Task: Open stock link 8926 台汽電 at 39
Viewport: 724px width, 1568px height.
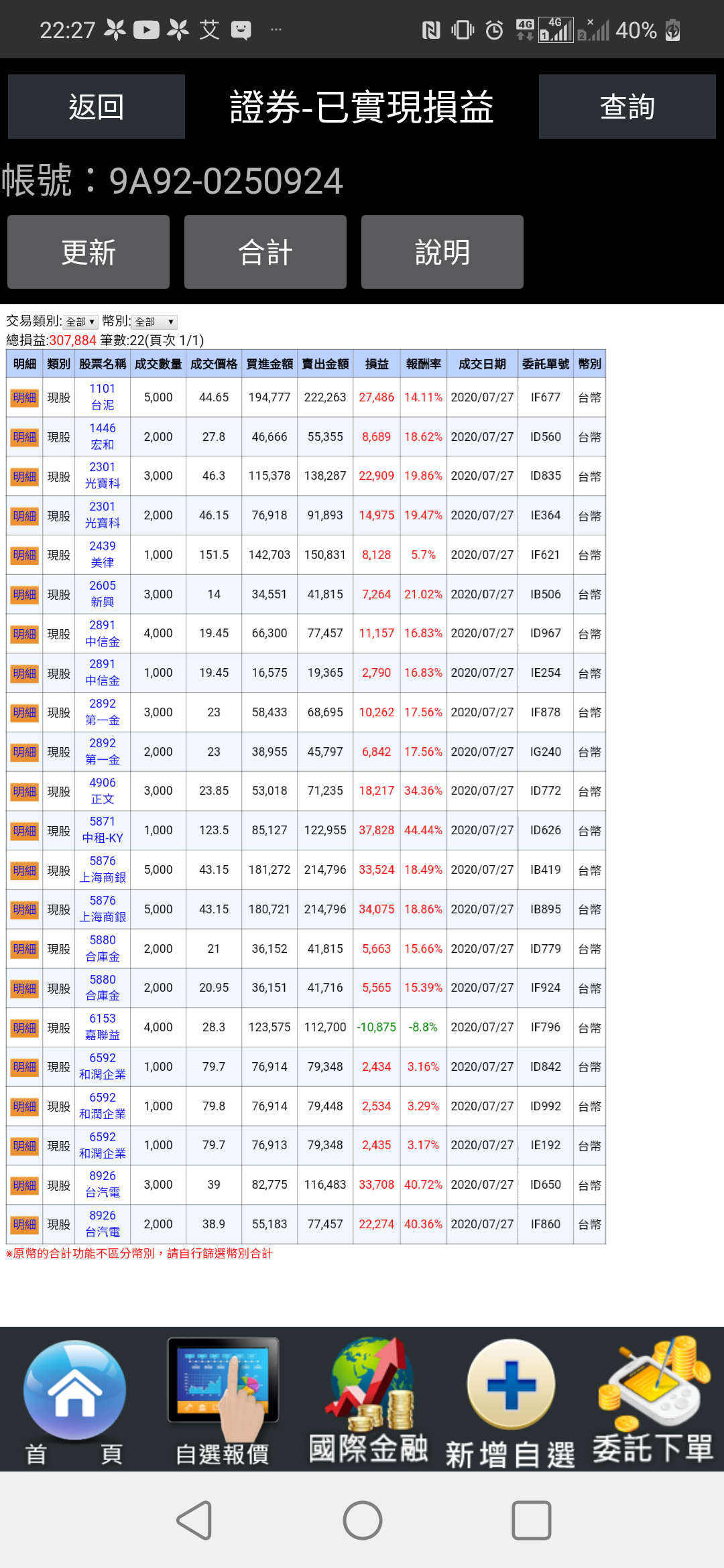Action: coord(103,1185)
